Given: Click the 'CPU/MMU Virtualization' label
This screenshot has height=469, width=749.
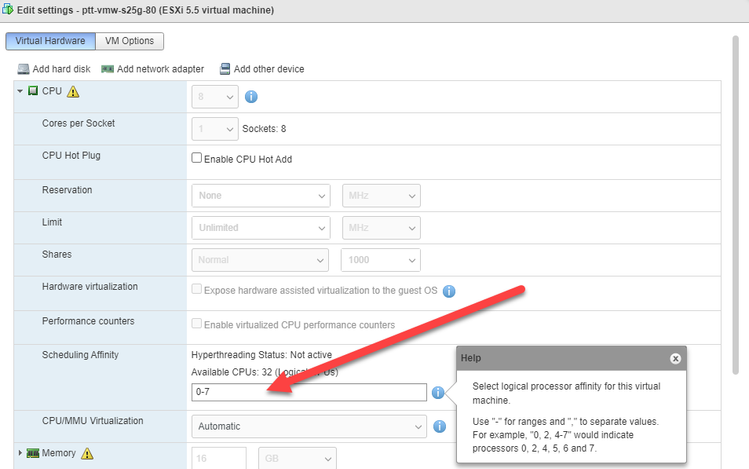Looking at the screenshot, I should [93, 421].
